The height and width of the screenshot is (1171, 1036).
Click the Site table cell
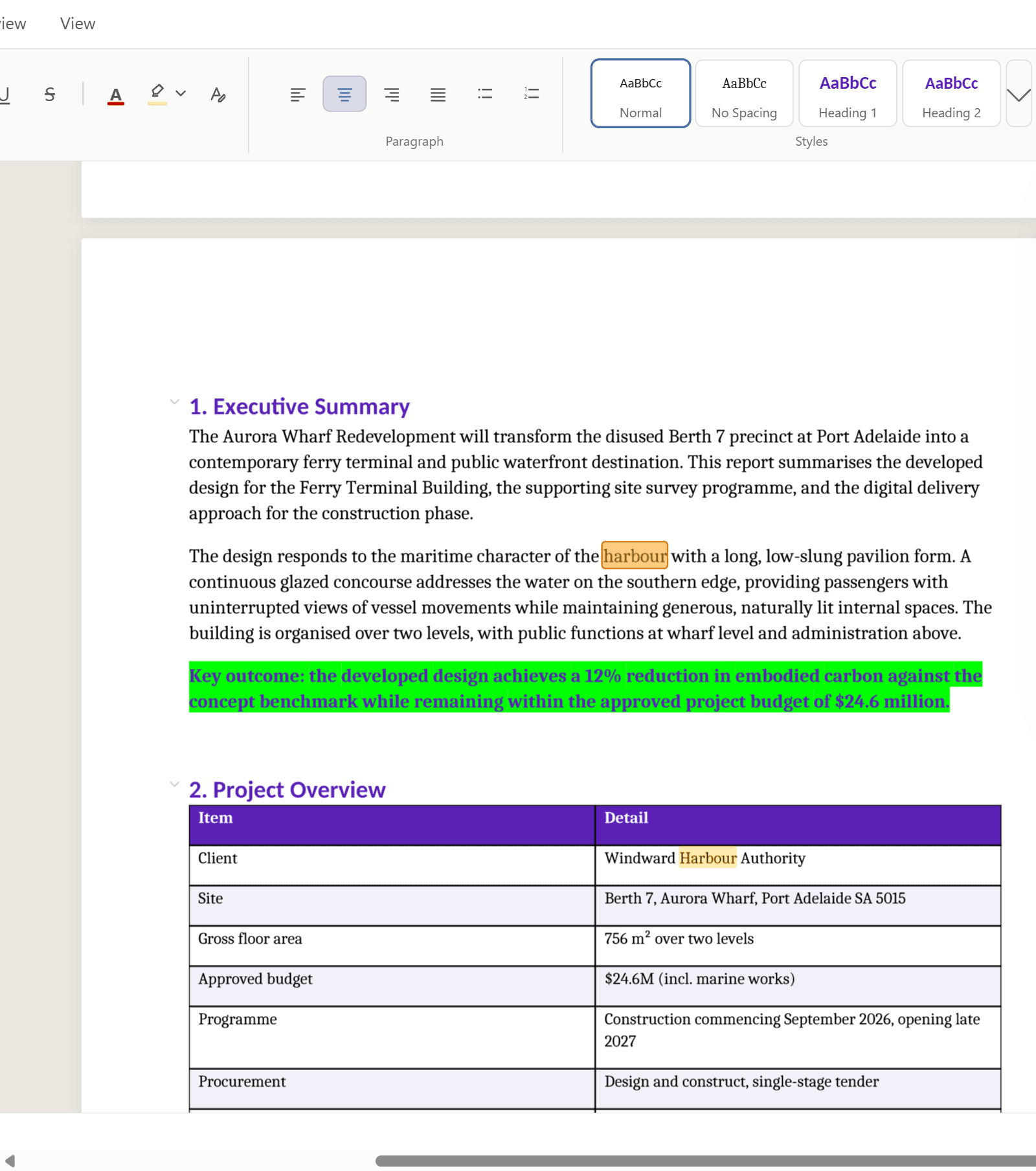(392, 905)
